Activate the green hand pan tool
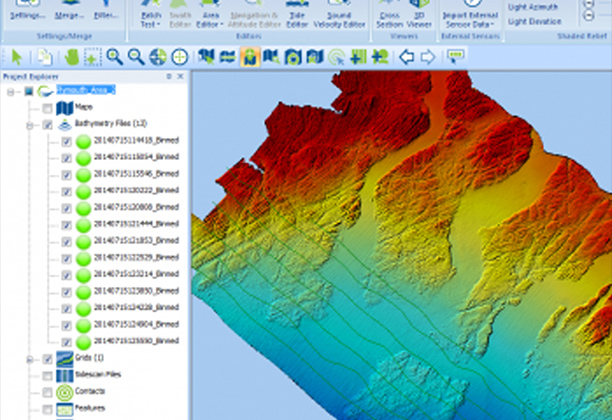The width and height of the screenshot is (612, 420). 70,57
